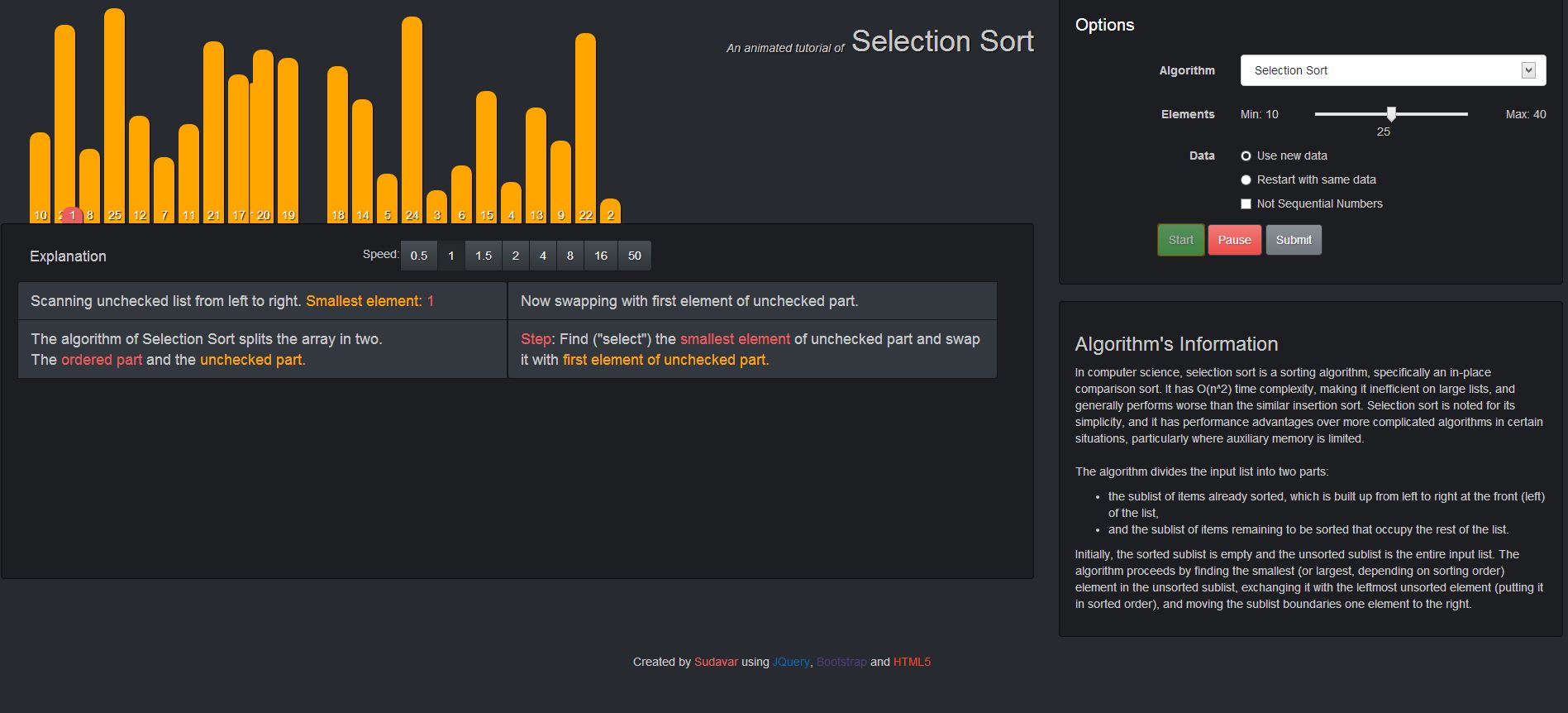Enable 'Not Sequential Numbers' checkbox
Screen dimensions: 1568x713
(x=1246, y=203)
